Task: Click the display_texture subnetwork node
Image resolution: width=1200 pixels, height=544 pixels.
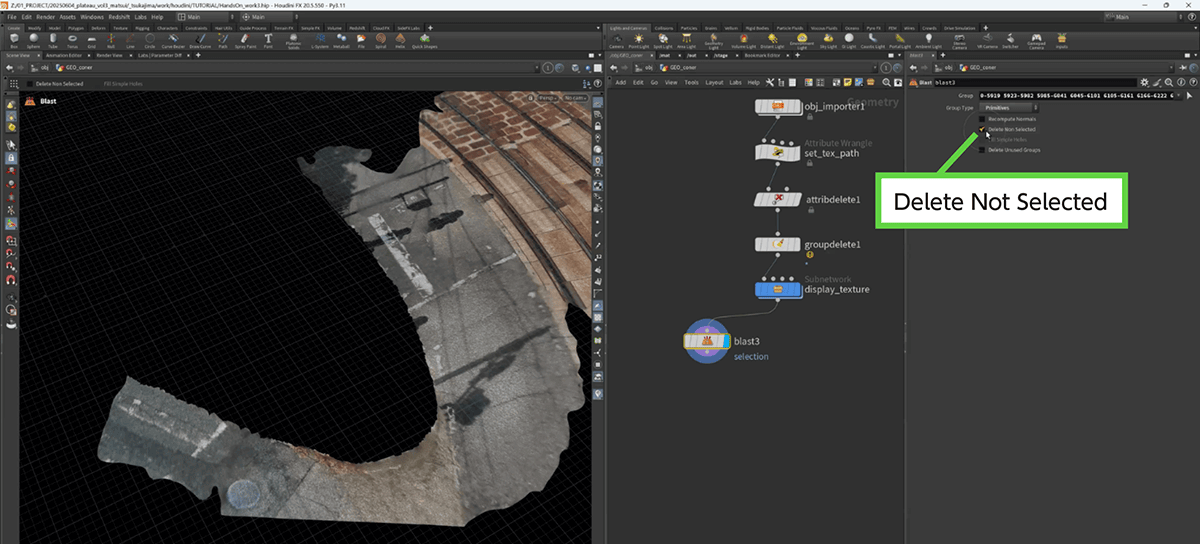Action: 777,290
